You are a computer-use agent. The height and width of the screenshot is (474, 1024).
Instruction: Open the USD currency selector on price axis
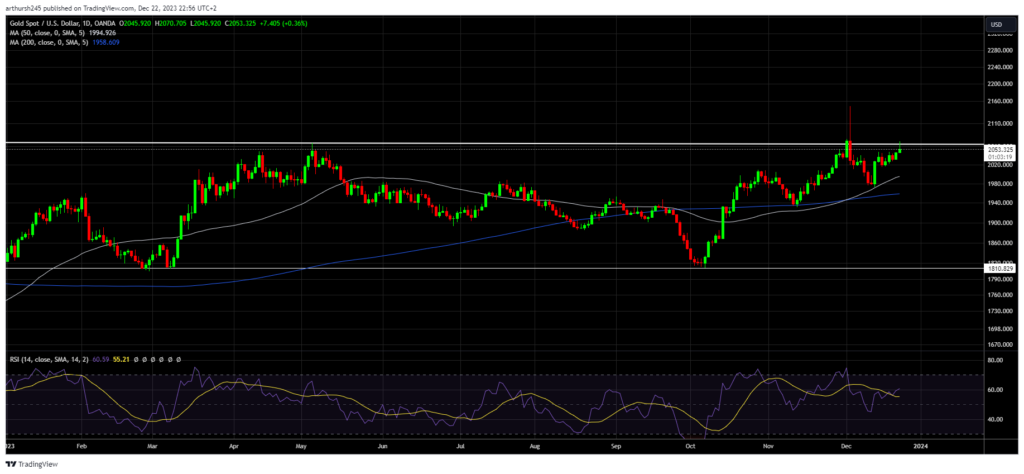tap(995, 23)
